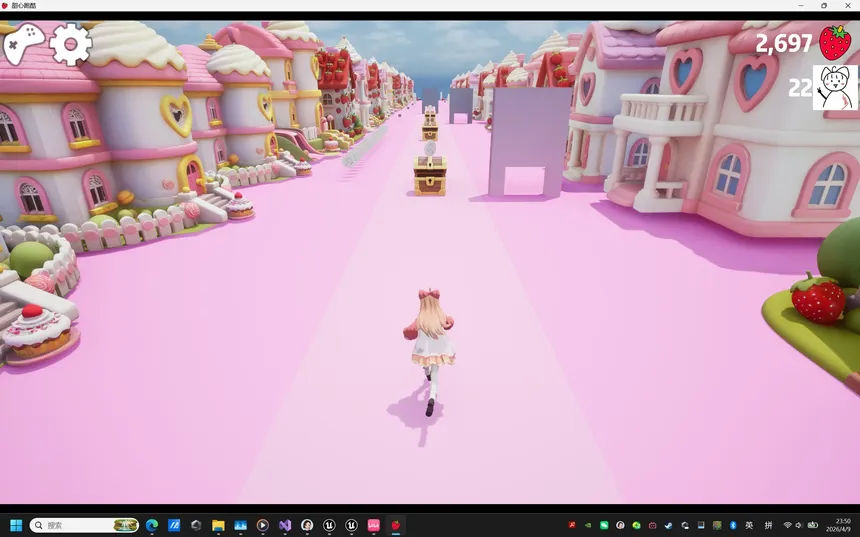Click the 22 counter beside the portrait
The width and height of the screenshot is (860, 537).
pos(800,87)
